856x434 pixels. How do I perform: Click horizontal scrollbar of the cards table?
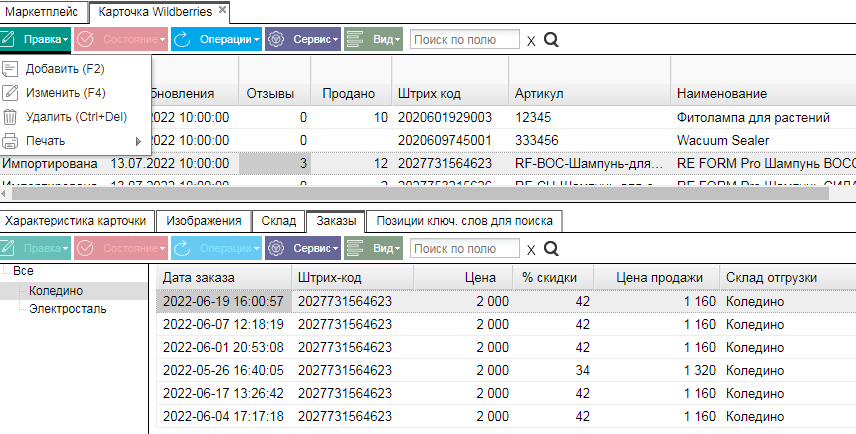click(420, 193)
